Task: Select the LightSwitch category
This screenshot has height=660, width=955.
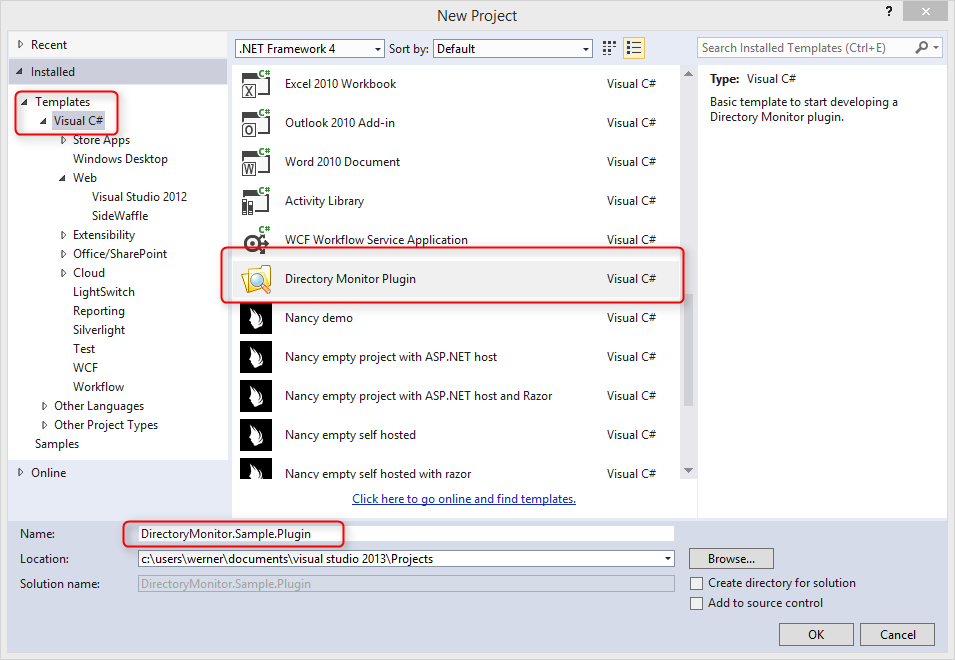Action: (104, 292)
